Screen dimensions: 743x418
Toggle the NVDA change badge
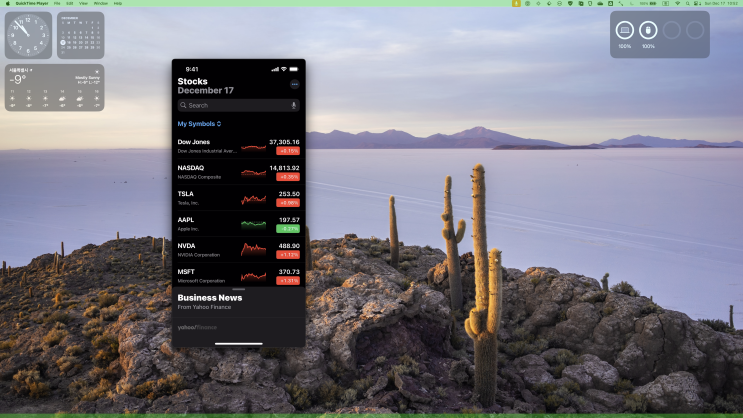[x=288, y=255]
